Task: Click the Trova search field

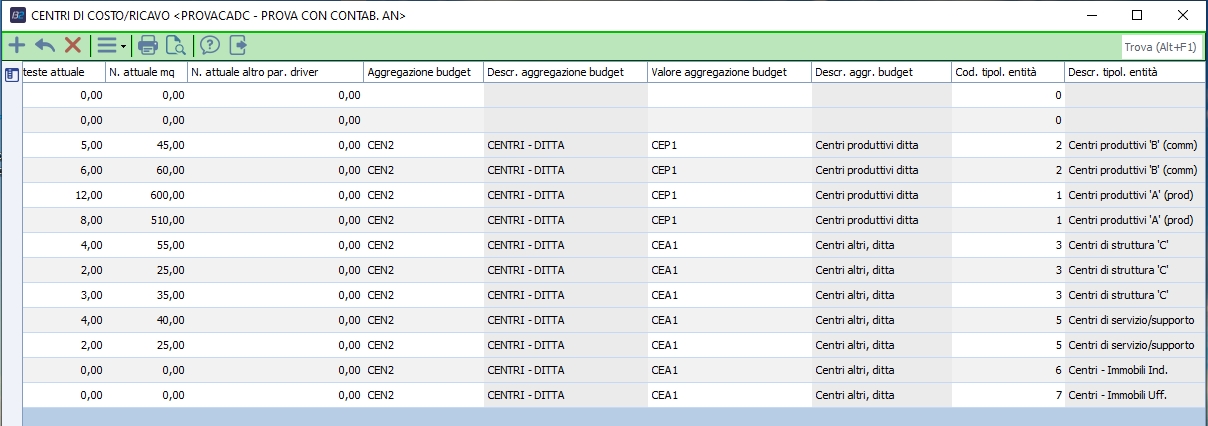Action: (x=1160, y=46)
